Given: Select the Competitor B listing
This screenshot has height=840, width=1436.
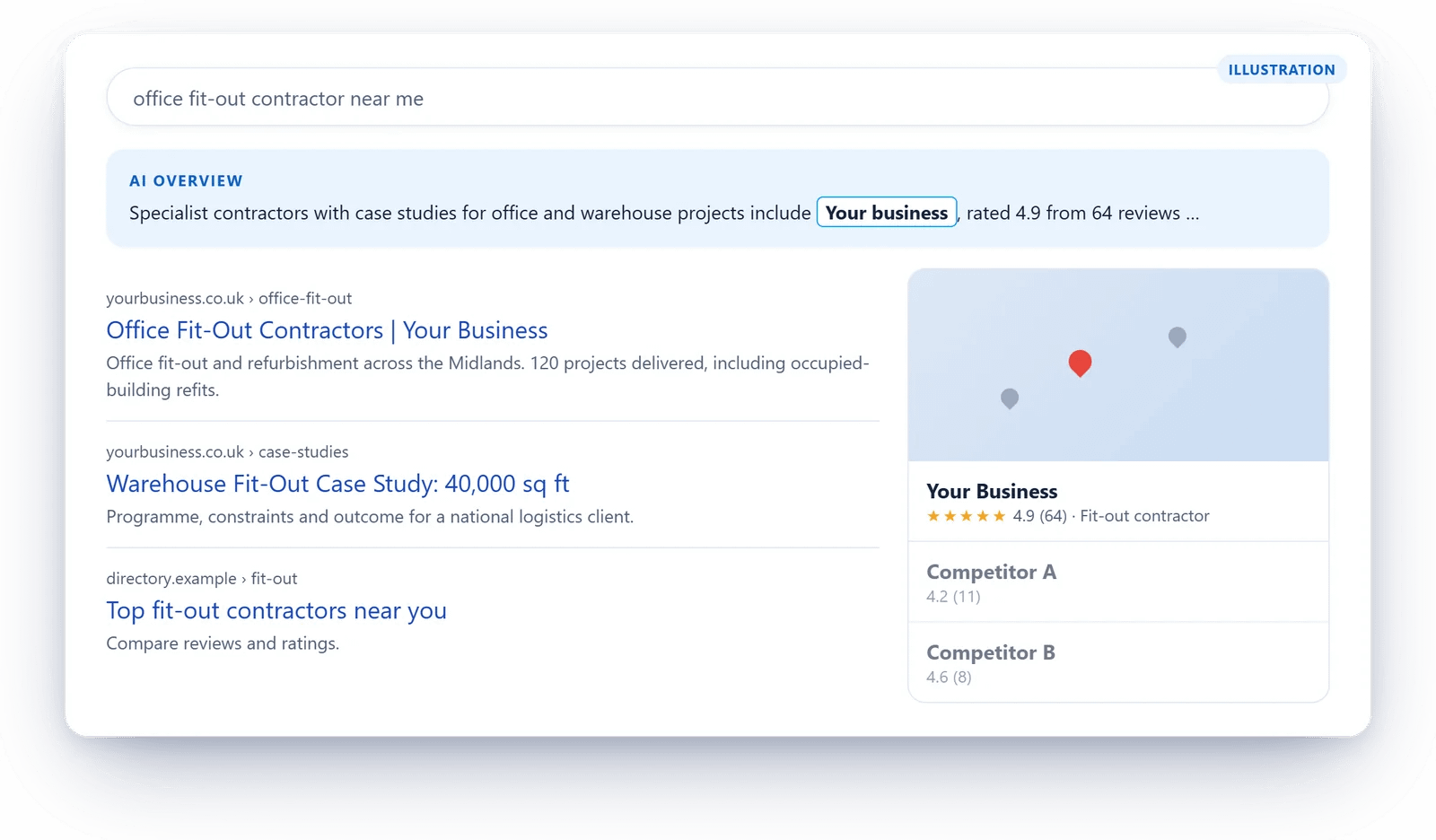Looking at the screenshot, I should coord(1118,662).
